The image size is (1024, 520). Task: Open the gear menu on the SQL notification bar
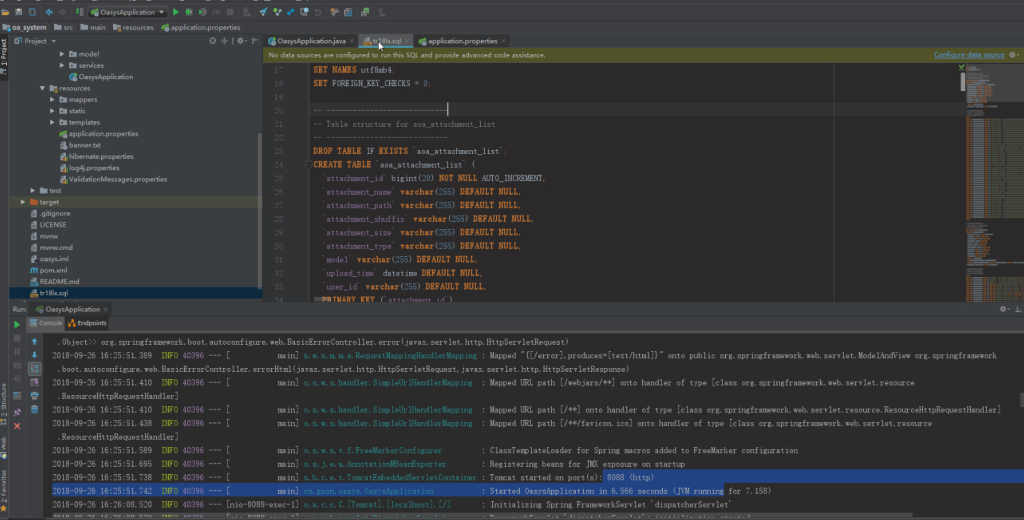(1013, 55)
